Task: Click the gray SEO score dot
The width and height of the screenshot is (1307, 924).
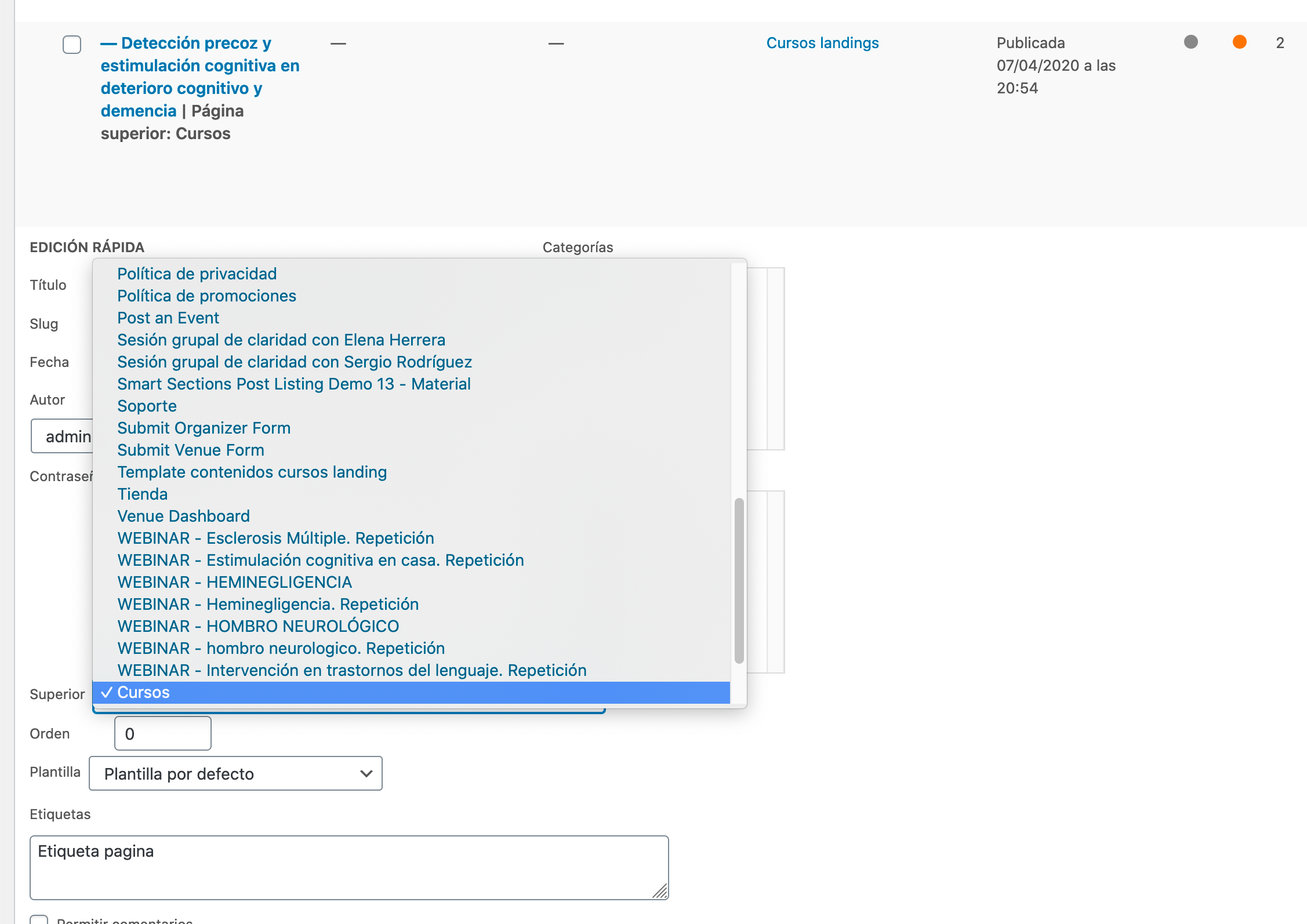Action: [1190, 42]
